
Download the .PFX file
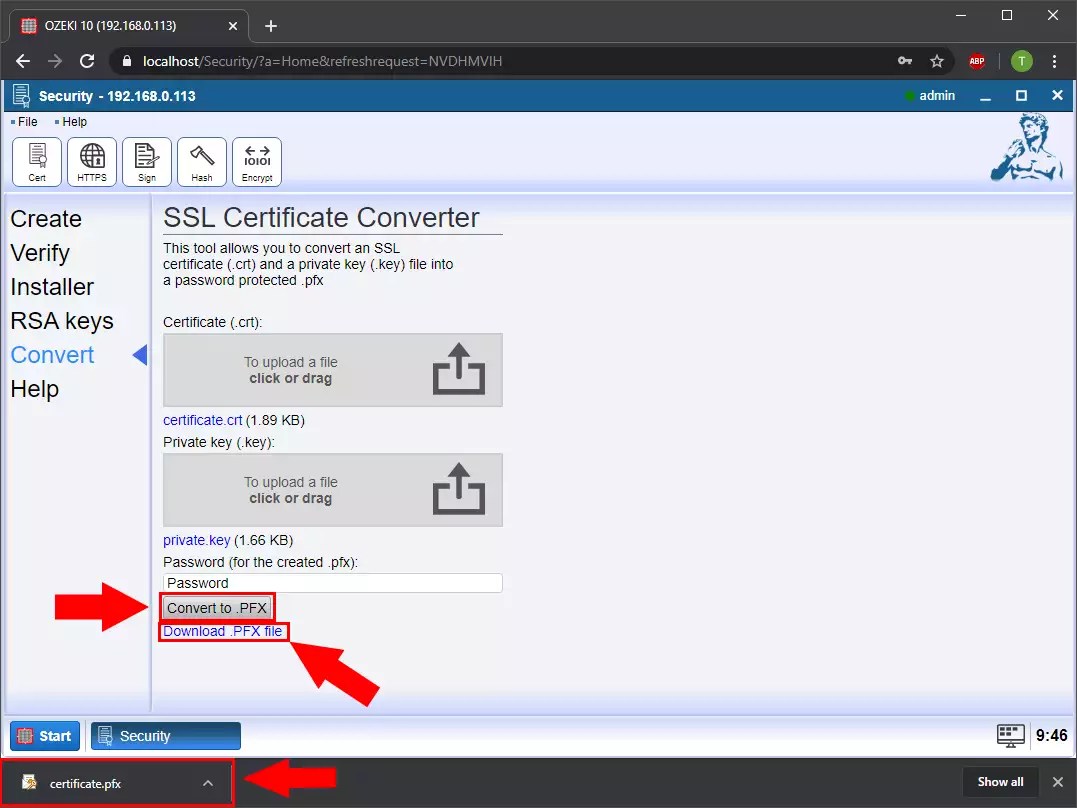click(222, 631)
